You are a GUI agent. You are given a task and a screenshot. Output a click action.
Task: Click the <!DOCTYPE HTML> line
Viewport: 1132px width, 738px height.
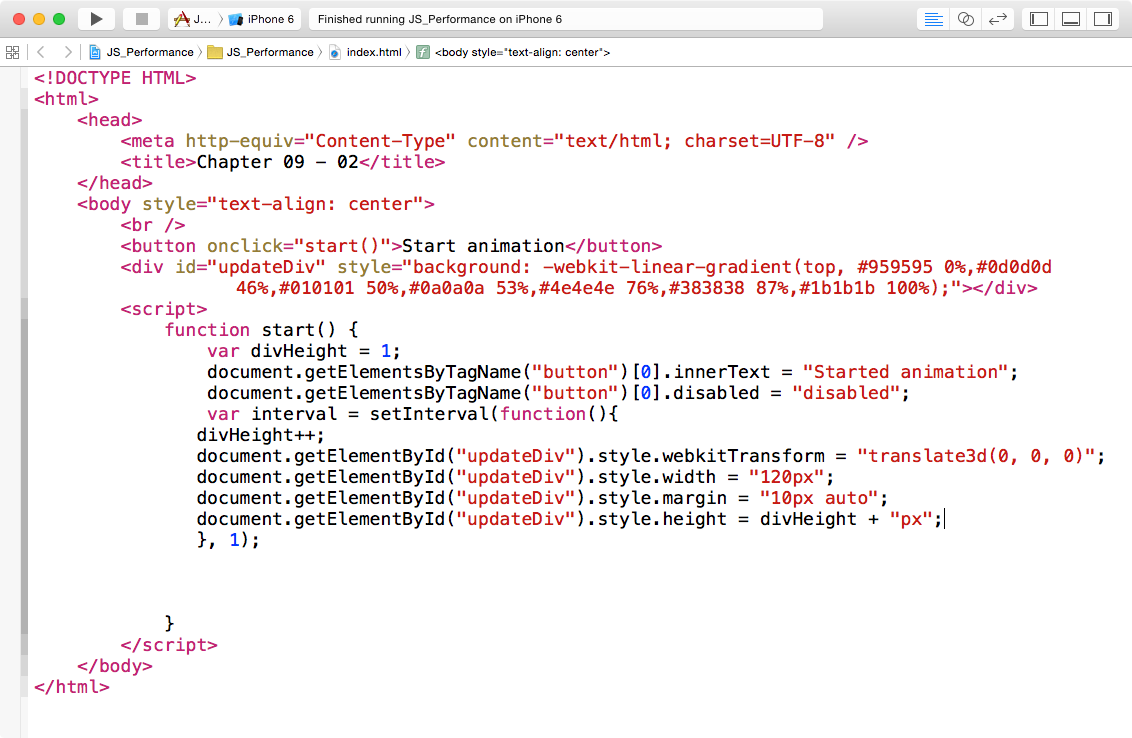[x=115, y=78]
